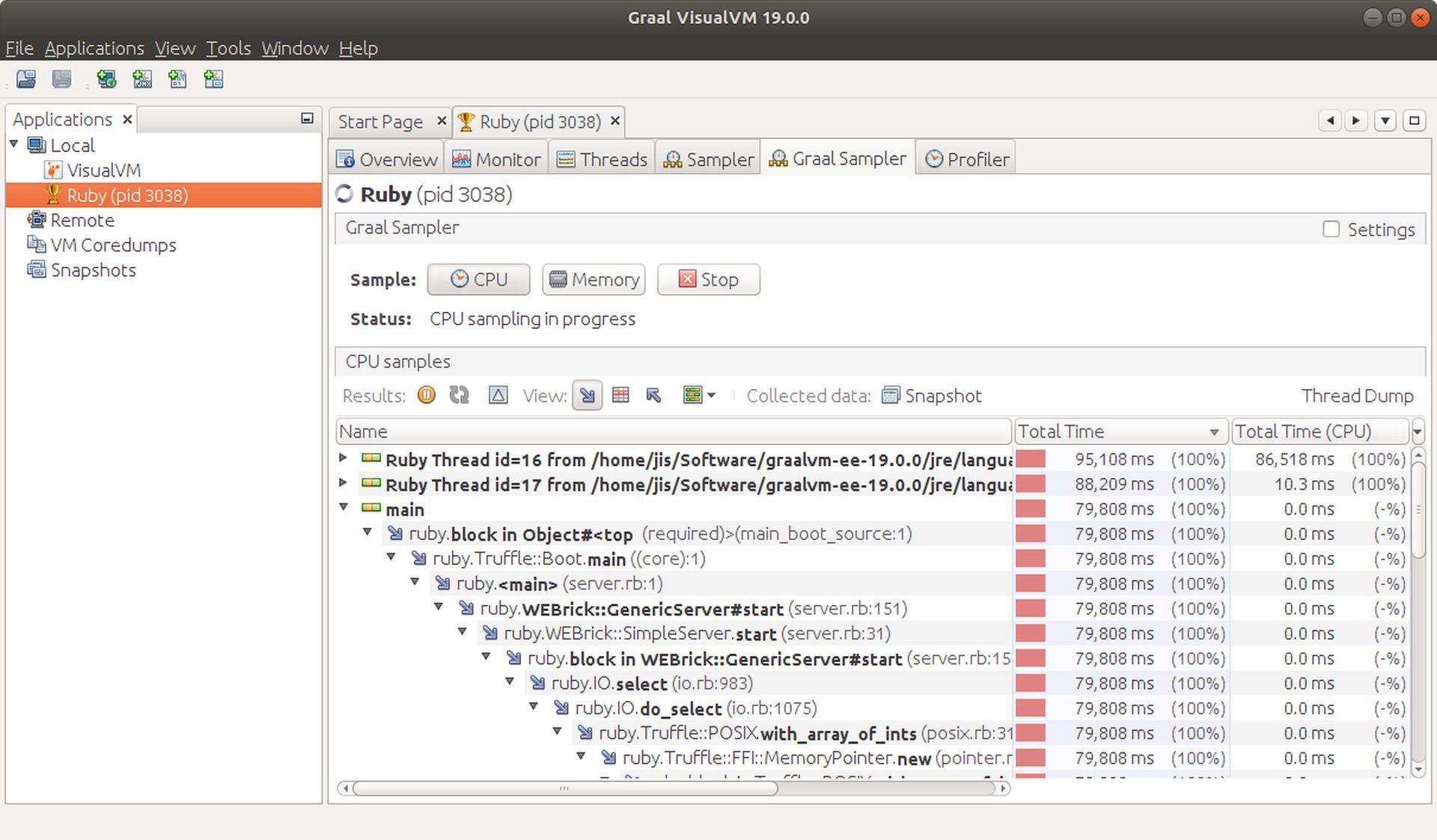
Task: Click the delta results toggle icon
Action: pos(498,396)
